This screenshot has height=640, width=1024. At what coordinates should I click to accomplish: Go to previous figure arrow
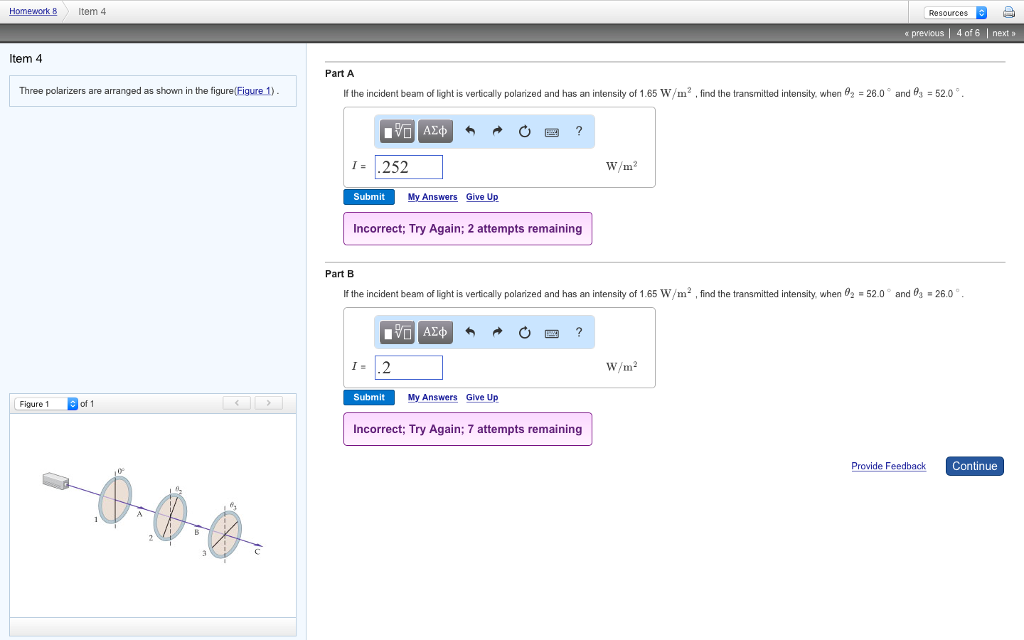[236, 403]
